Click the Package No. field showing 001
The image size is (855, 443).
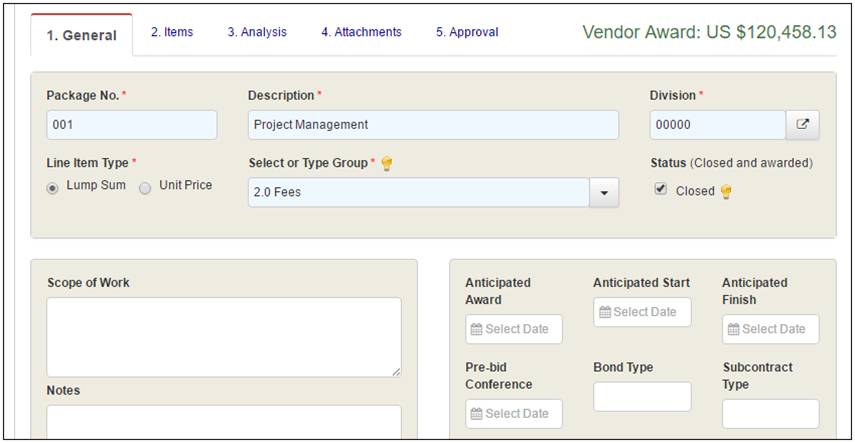132,124
